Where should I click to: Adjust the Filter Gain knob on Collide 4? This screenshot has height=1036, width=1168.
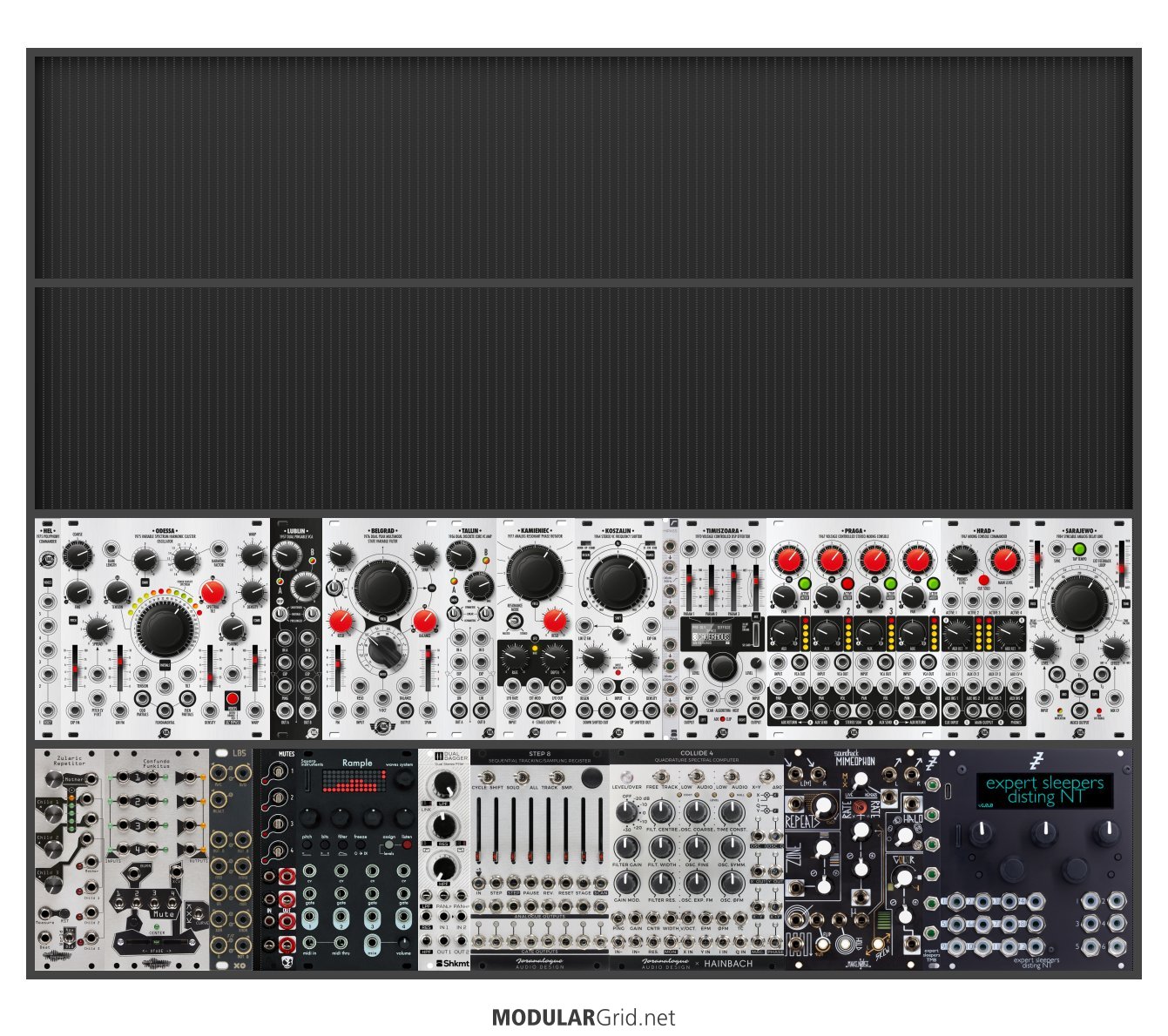[626, 846]
